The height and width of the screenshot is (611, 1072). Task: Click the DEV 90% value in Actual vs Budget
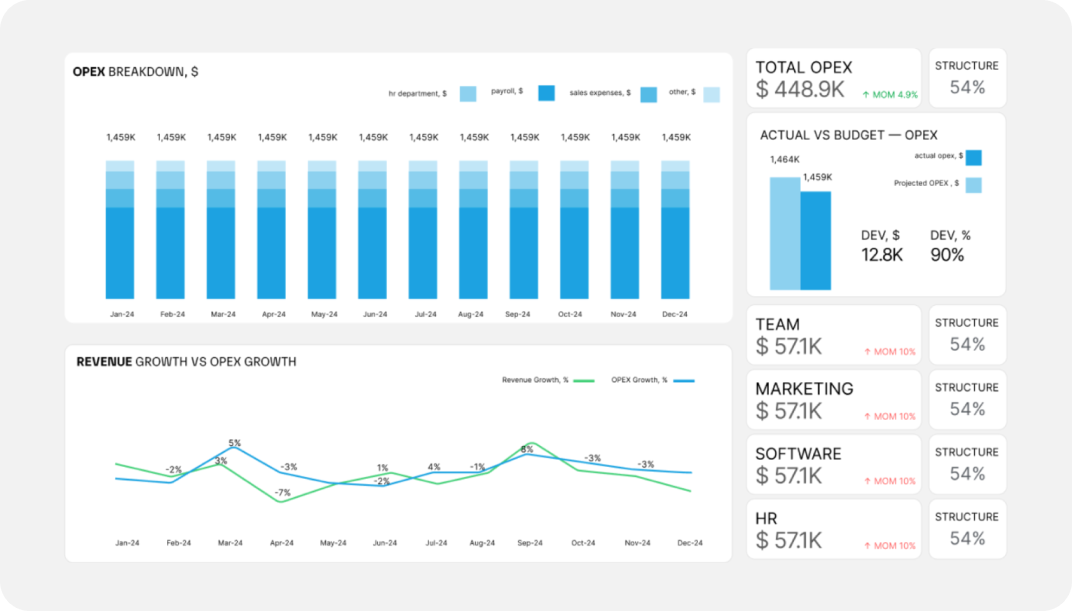[947, 256]
